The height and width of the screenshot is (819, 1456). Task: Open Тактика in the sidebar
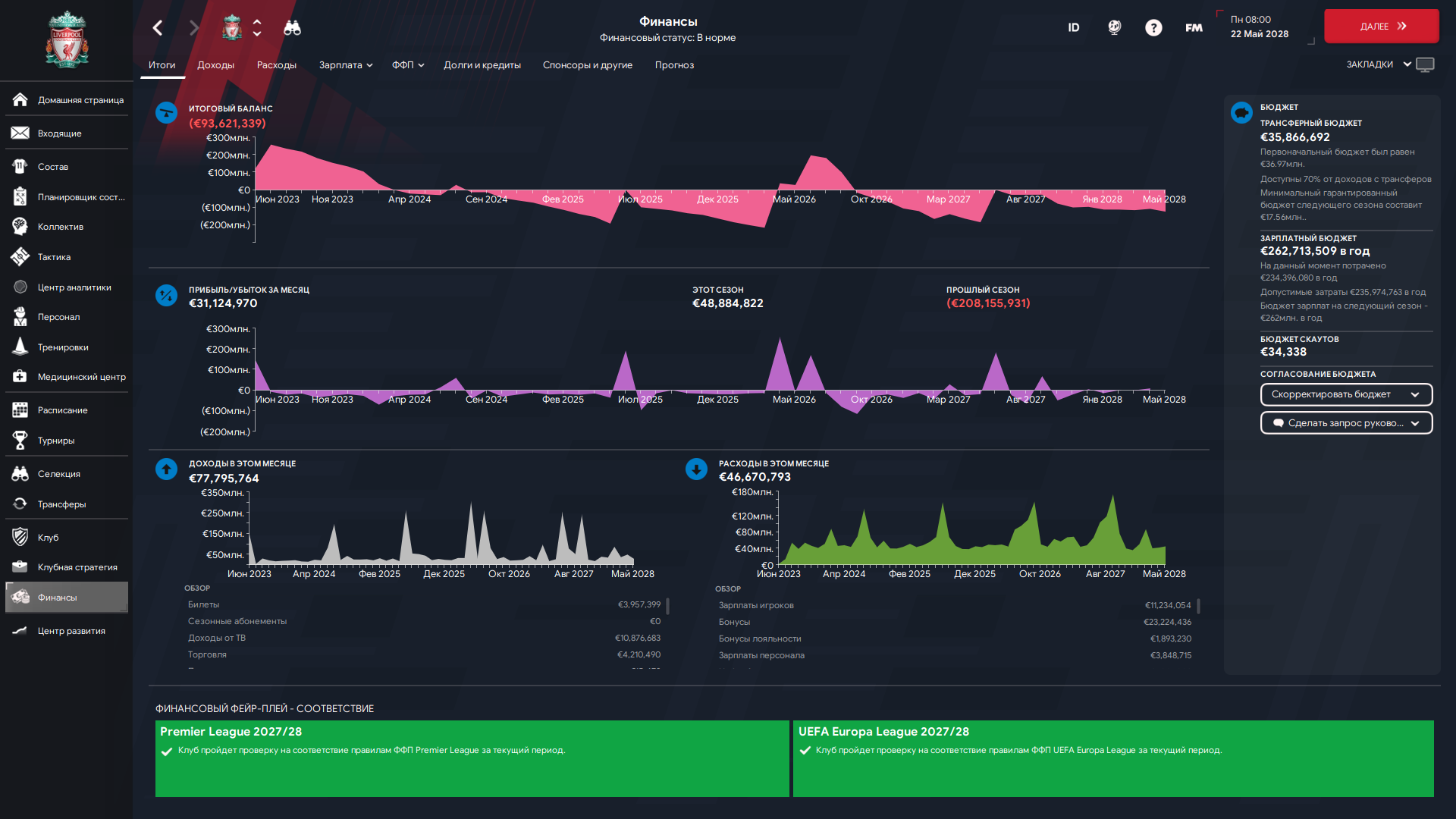[54, 257]
